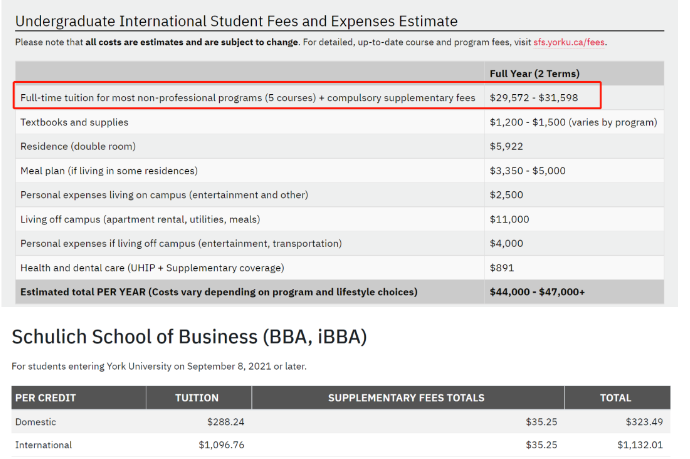Click the Schulich School of Business heading

pyautogui.click(x=189, y=338)
